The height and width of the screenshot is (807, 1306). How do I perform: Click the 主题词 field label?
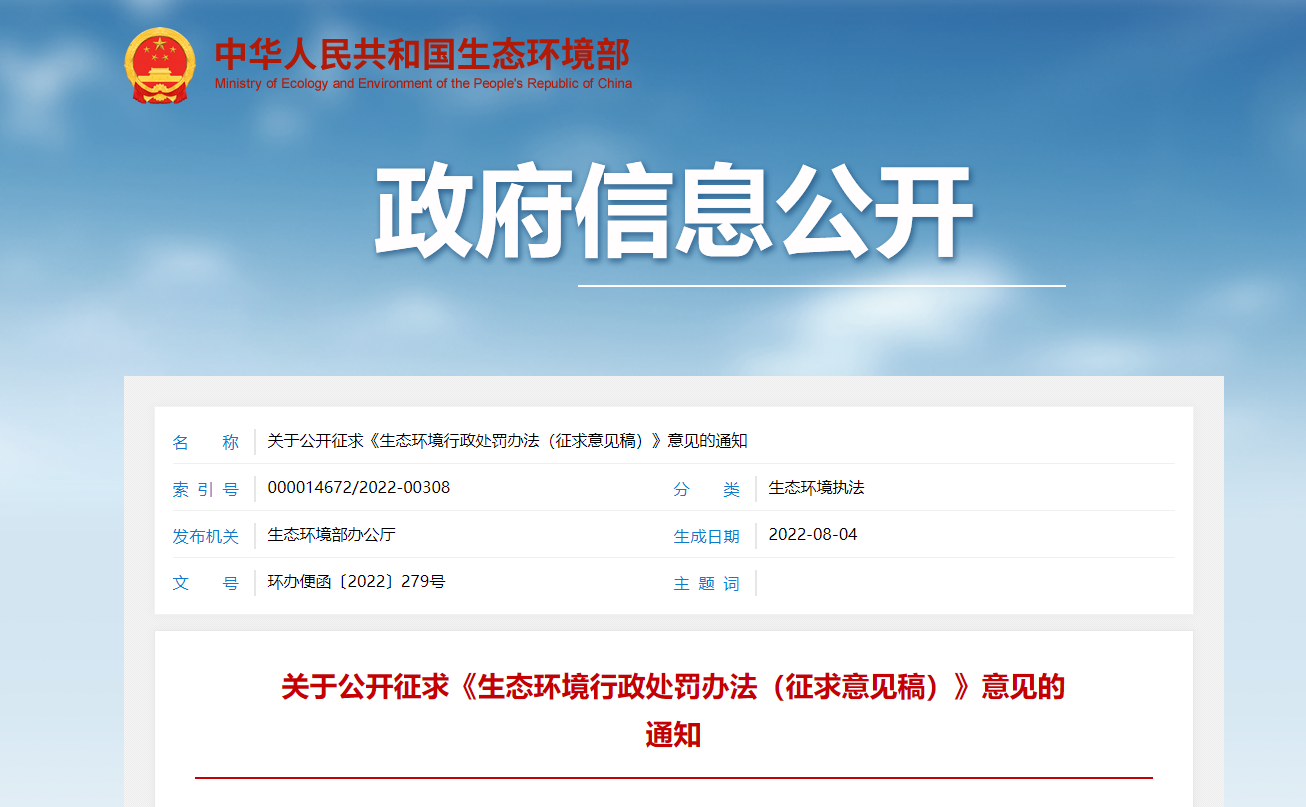(x=707, y=583)
